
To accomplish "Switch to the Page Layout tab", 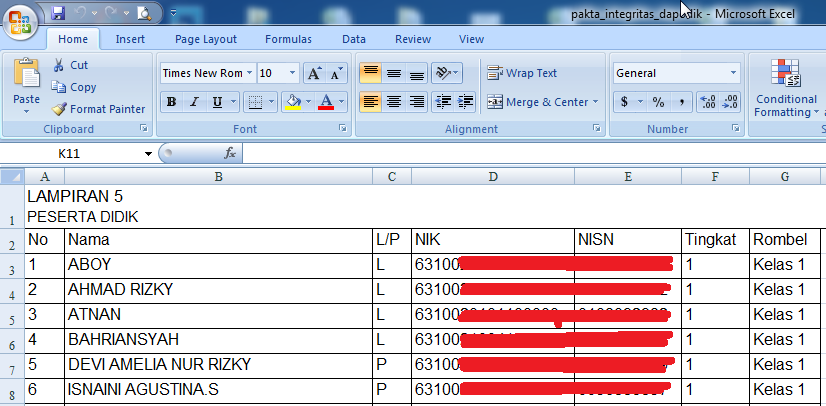I will point(205,39).
